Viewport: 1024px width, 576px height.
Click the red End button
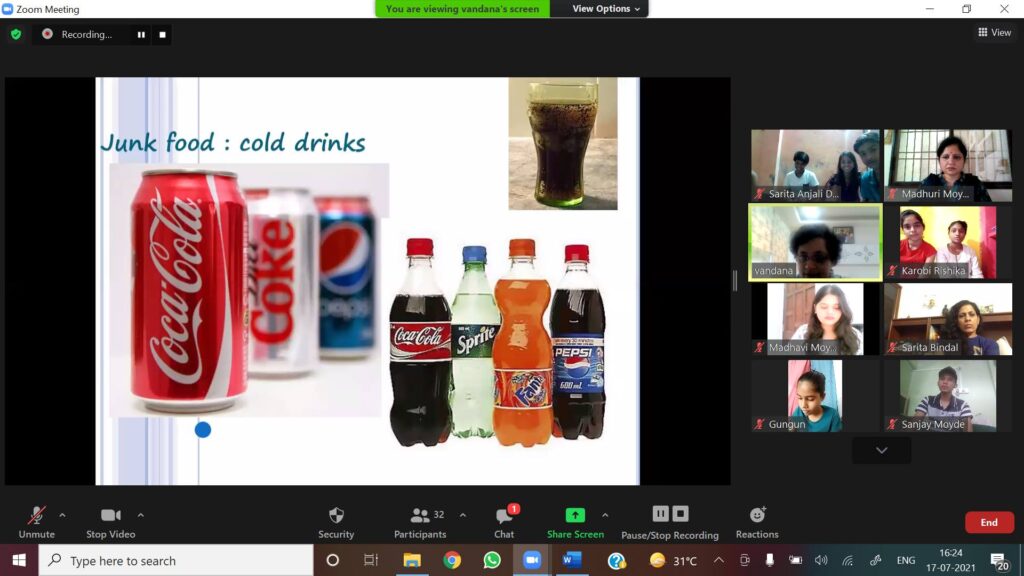coord(989,522)
